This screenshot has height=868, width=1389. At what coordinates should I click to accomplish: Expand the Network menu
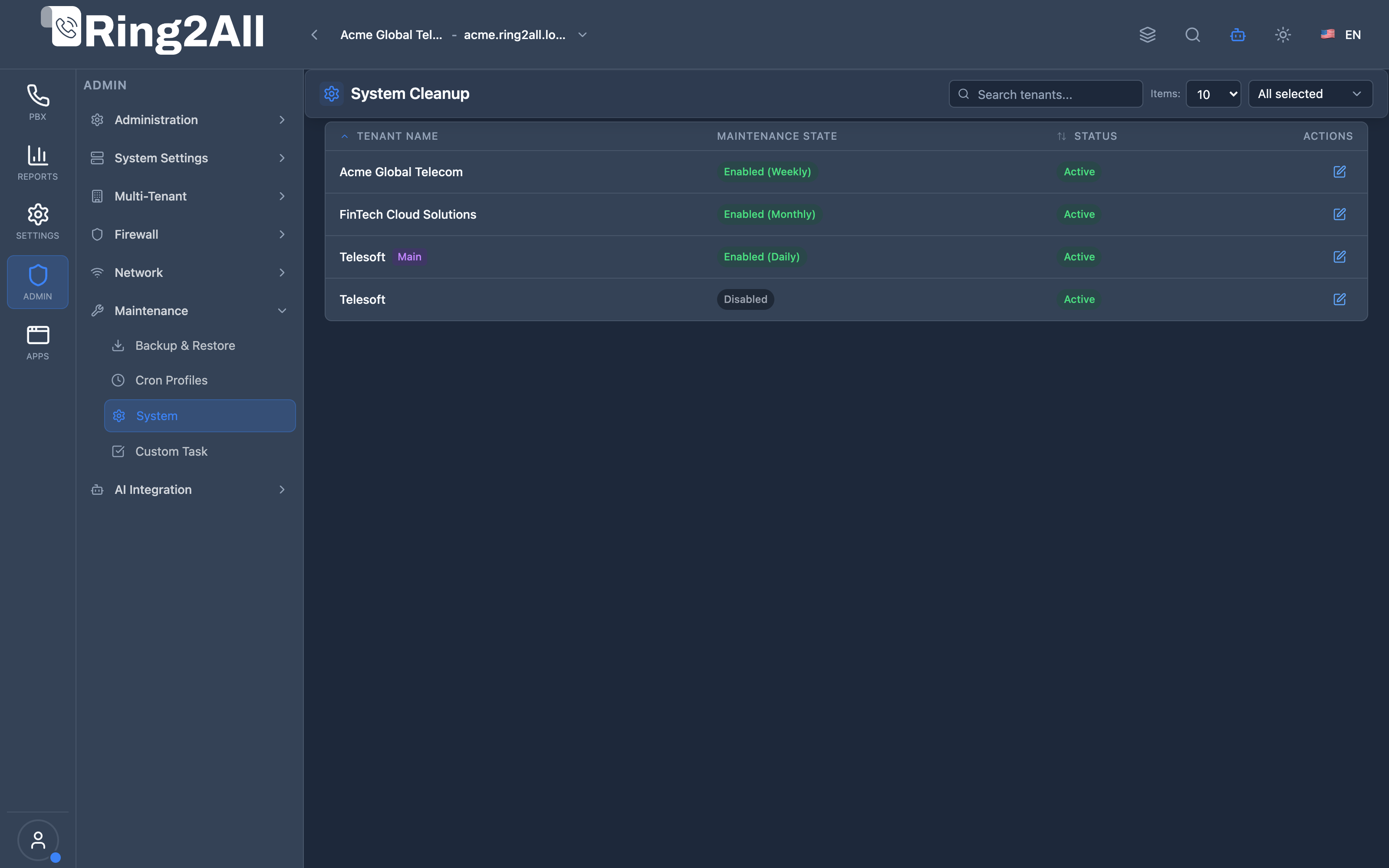(189, 273)
